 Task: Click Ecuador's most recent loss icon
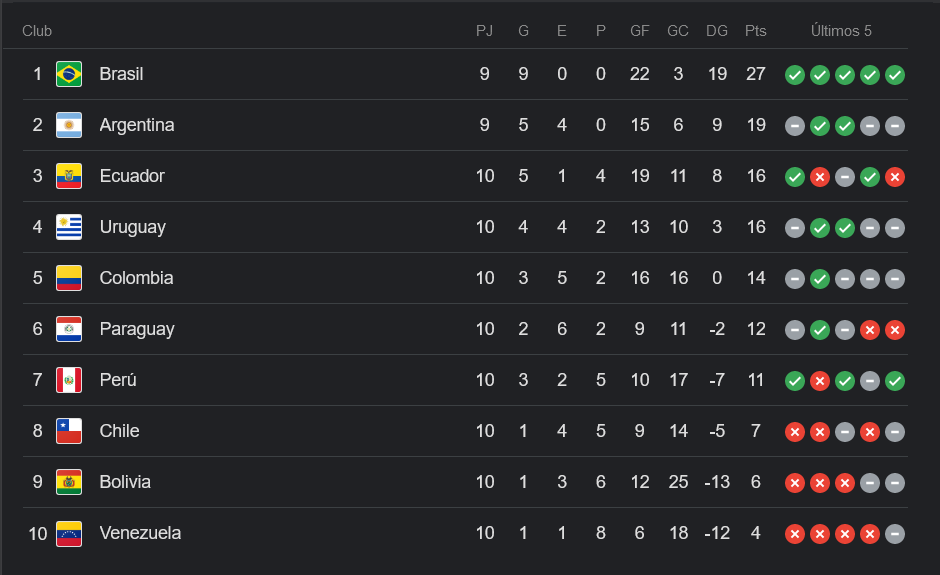click(x=895, y=177)
